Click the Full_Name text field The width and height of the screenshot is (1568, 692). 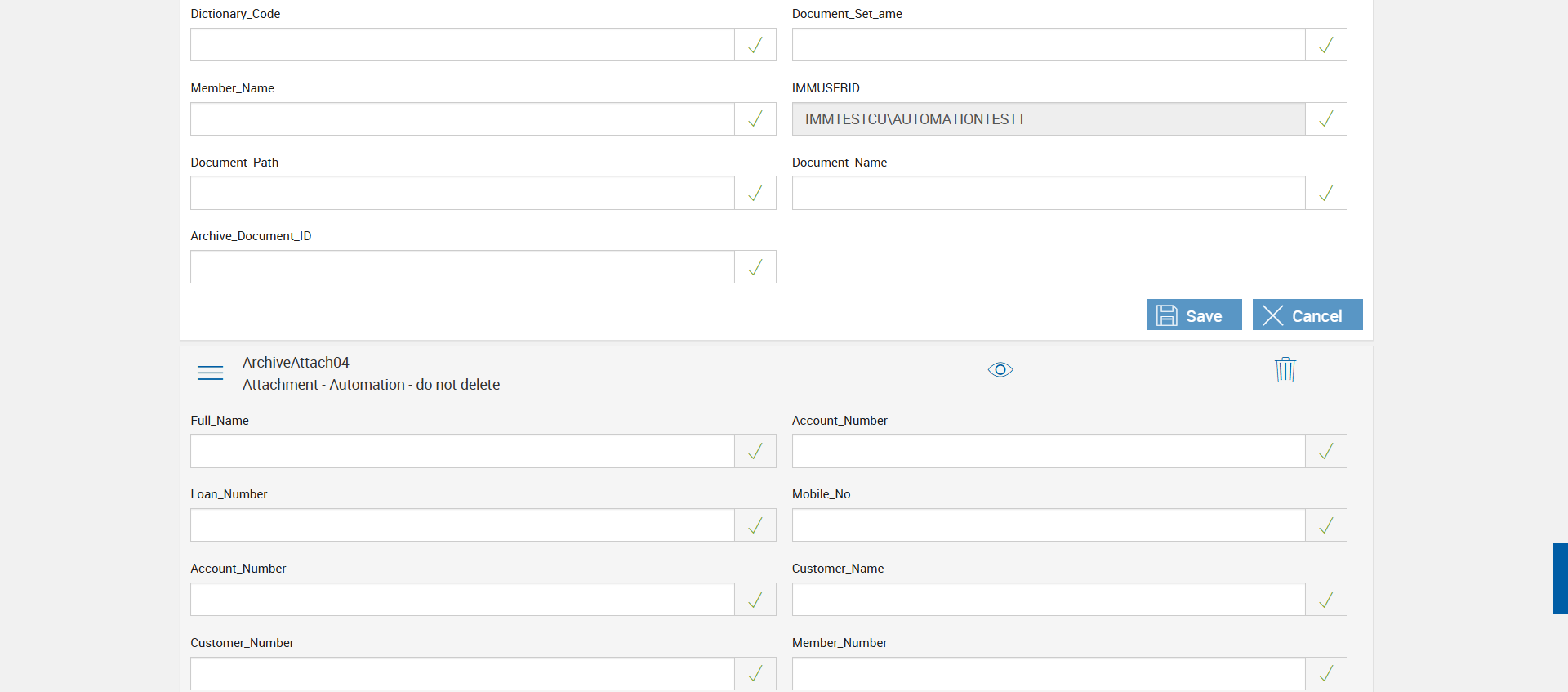click(x=462, y=451)
